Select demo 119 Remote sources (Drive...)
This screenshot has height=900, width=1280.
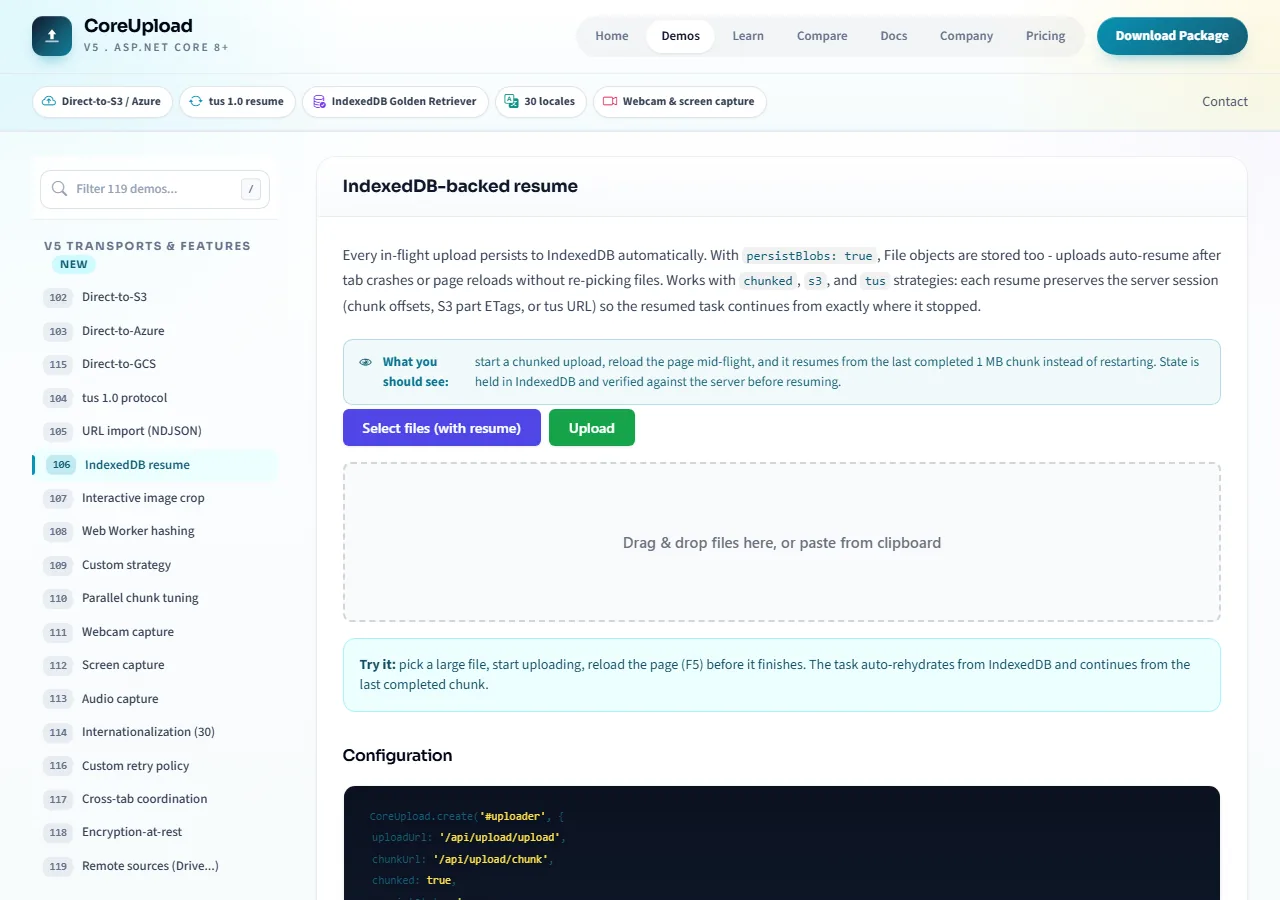pos(155,866)
